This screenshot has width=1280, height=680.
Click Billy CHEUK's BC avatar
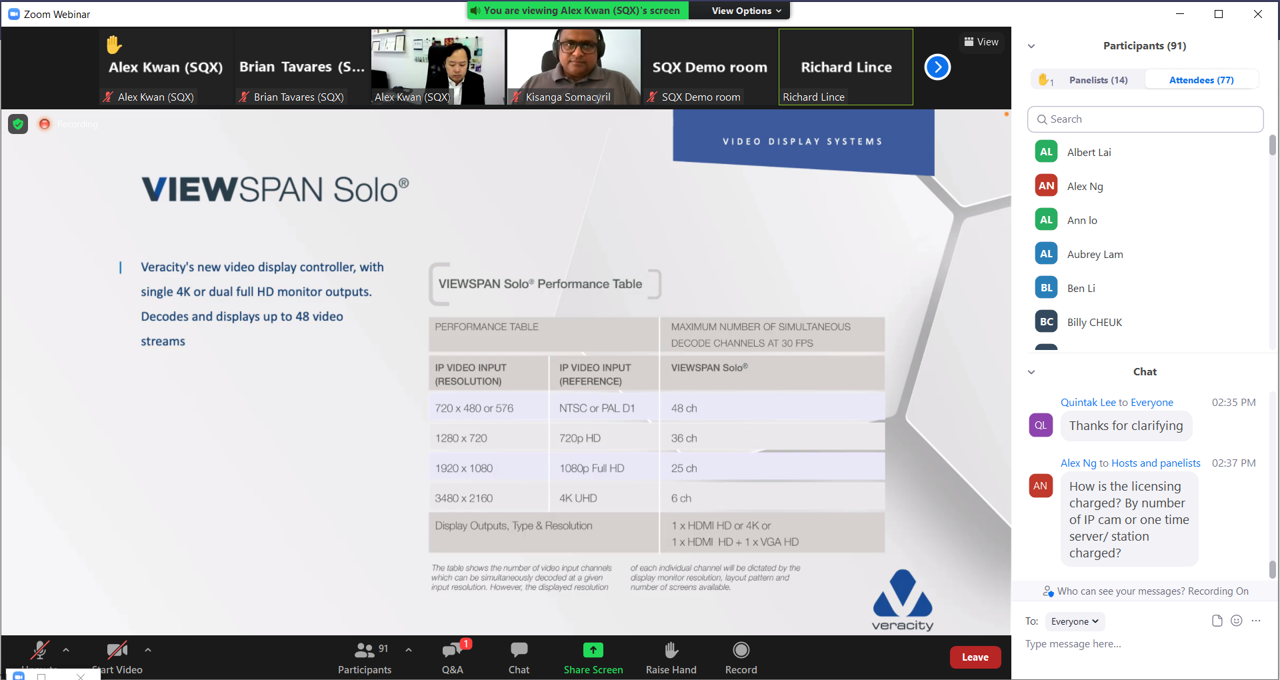click(1046, 322)
